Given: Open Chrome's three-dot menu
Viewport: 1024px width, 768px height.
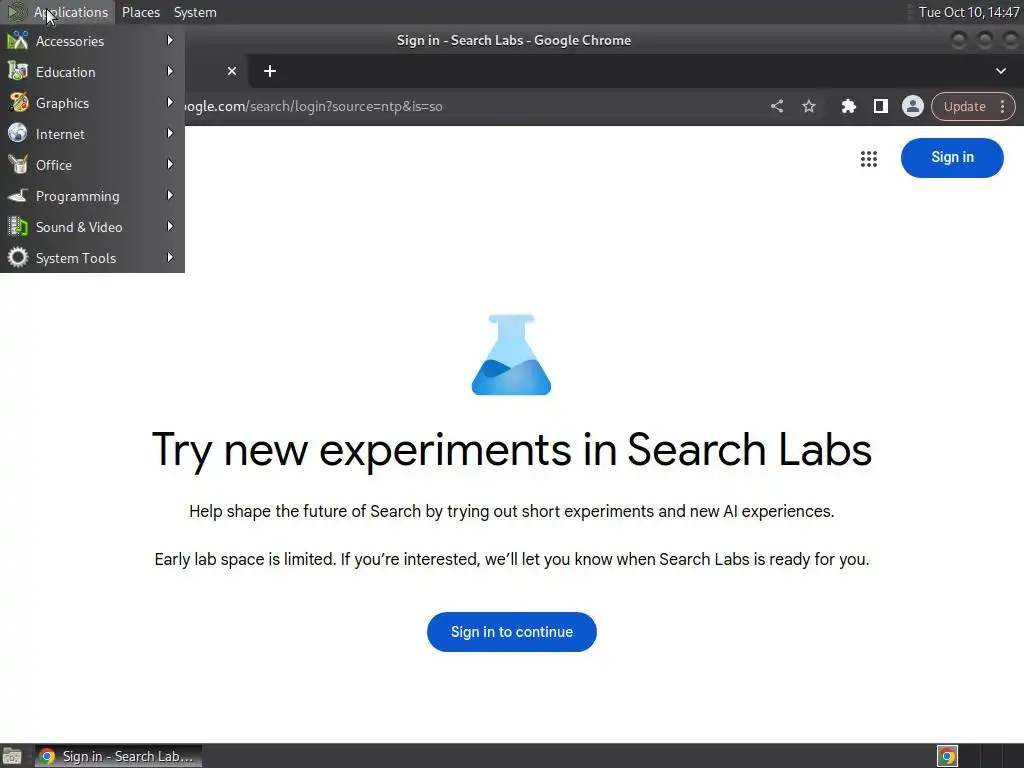Looking at the screenshot, I should 1002,106.
